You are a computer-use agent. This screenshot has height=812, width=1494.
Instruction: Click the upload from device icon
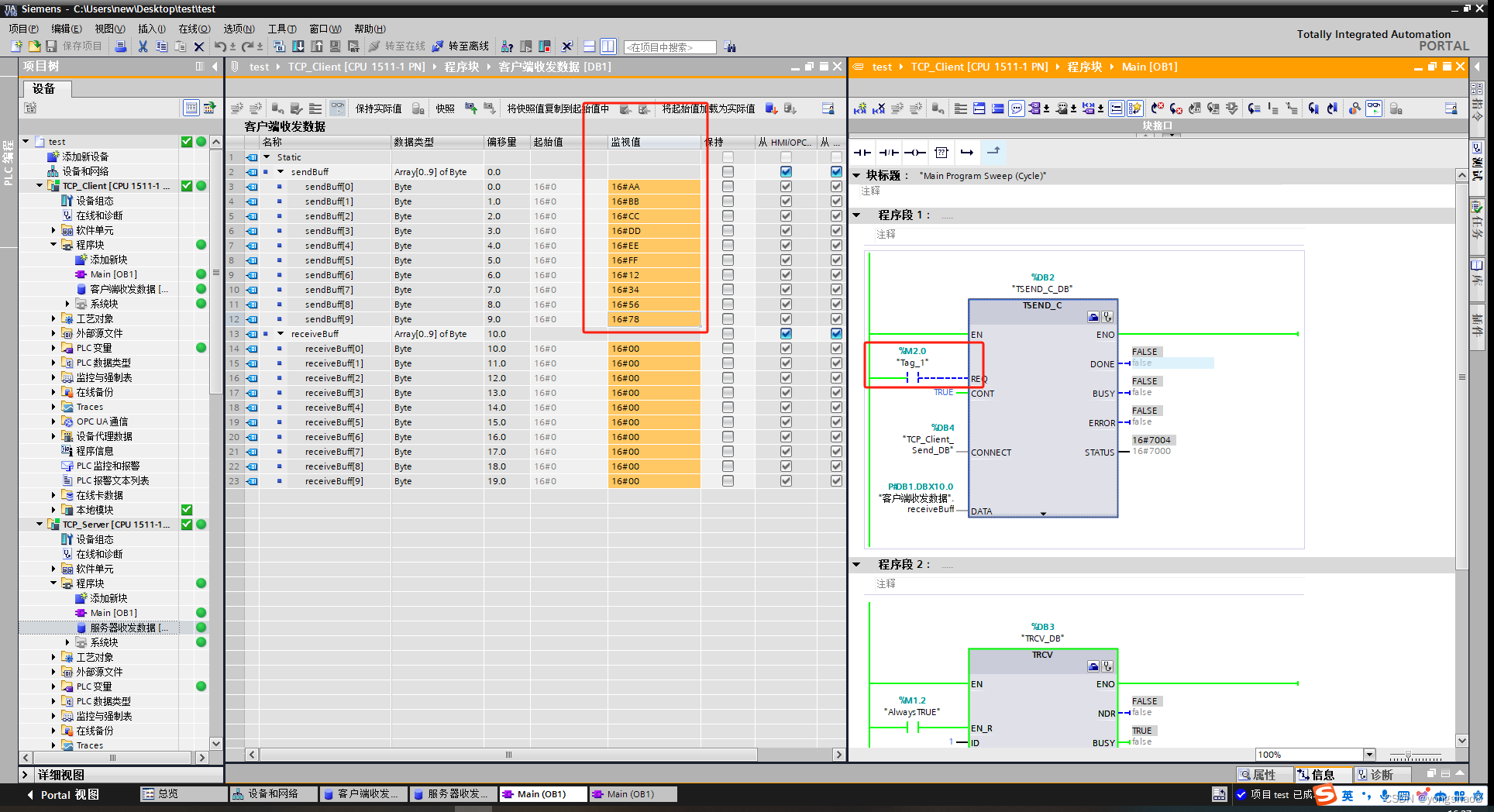317,46
